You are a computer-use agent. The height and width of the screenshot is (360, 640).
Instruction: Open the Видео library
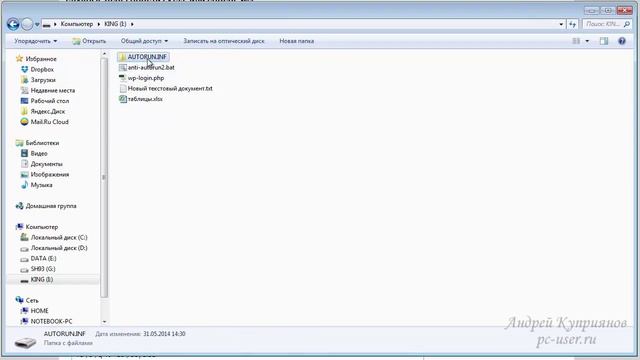pyautogui.click(x=39, y=154)
